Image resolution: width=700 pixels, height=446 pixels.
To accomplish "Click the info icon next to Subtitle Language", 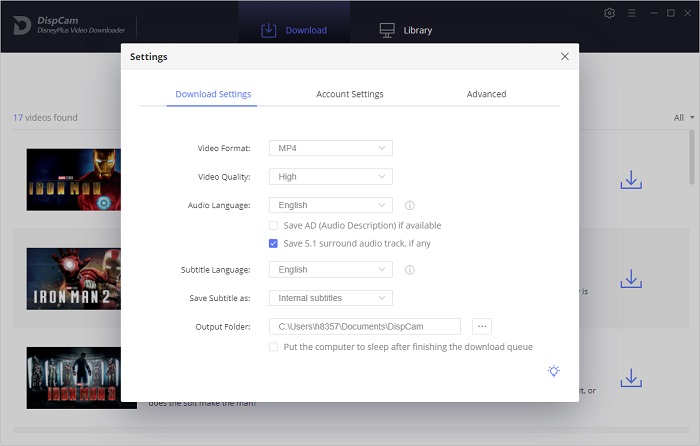I will pyautogui.click(x=410, y=269).
